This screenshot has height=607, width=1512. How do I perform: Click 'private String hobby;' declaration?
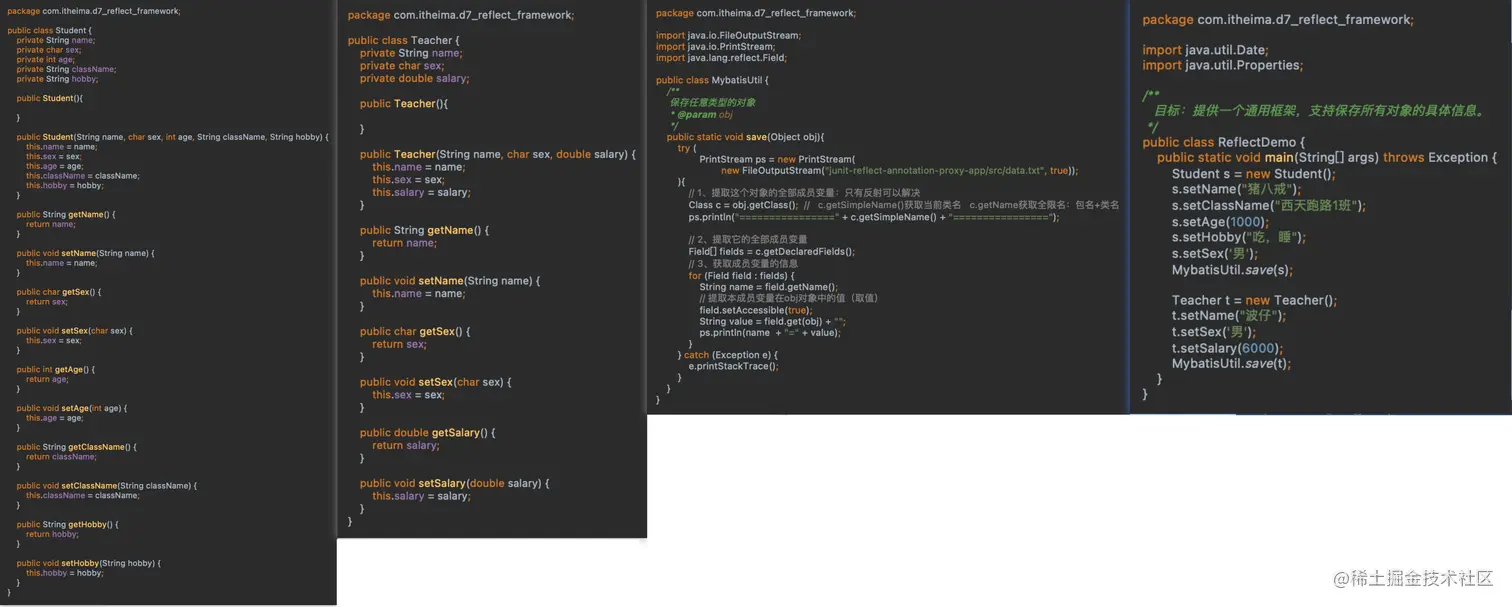[58, 79]
